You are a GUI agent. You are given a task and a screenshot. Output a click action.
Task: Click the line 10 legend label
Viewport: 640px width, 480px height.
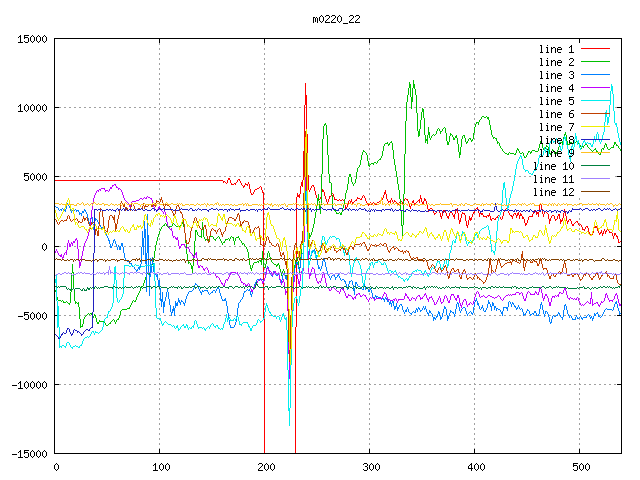point(553,166)
